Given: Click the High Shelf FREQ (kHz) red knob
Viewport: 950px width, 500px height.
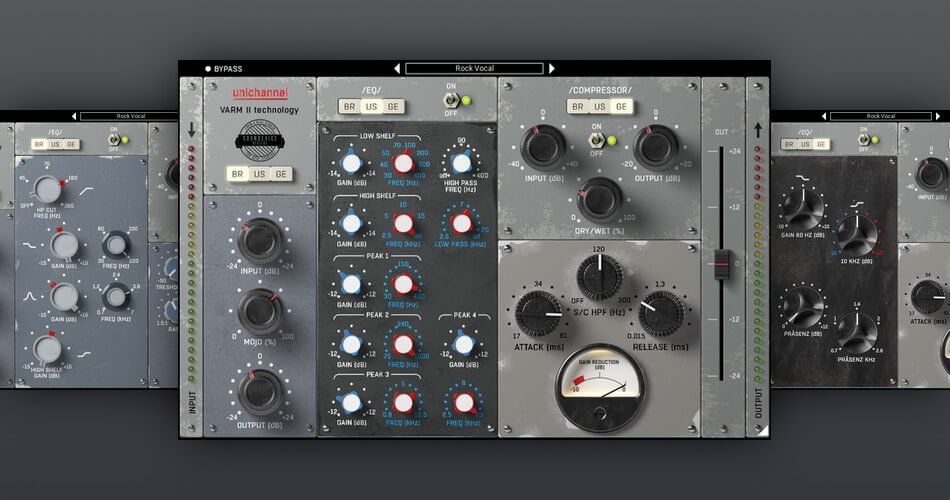Looking at the screenshot, I should tap(403, 224).
